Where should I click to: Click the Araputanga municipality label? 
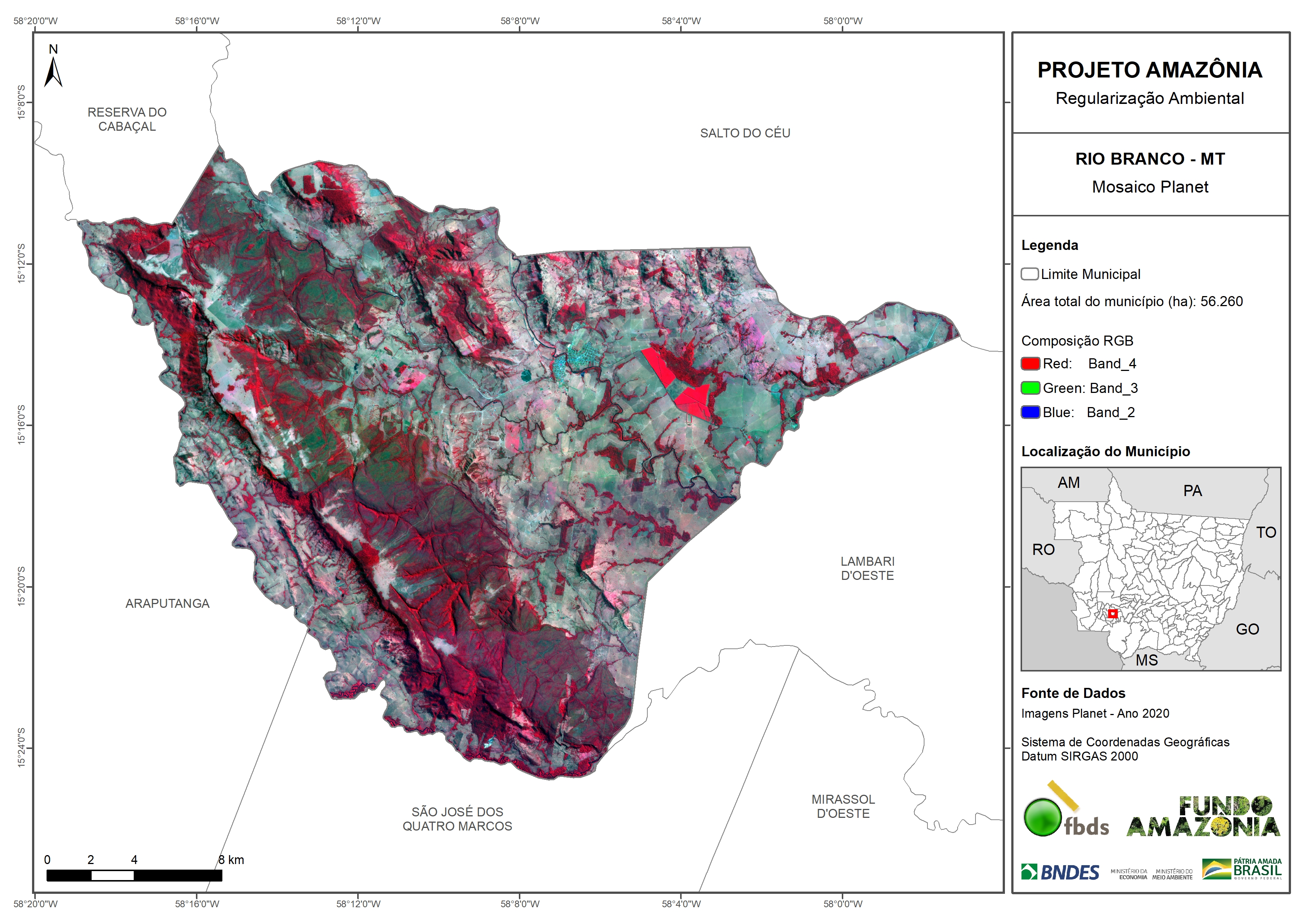coord(167,603)
